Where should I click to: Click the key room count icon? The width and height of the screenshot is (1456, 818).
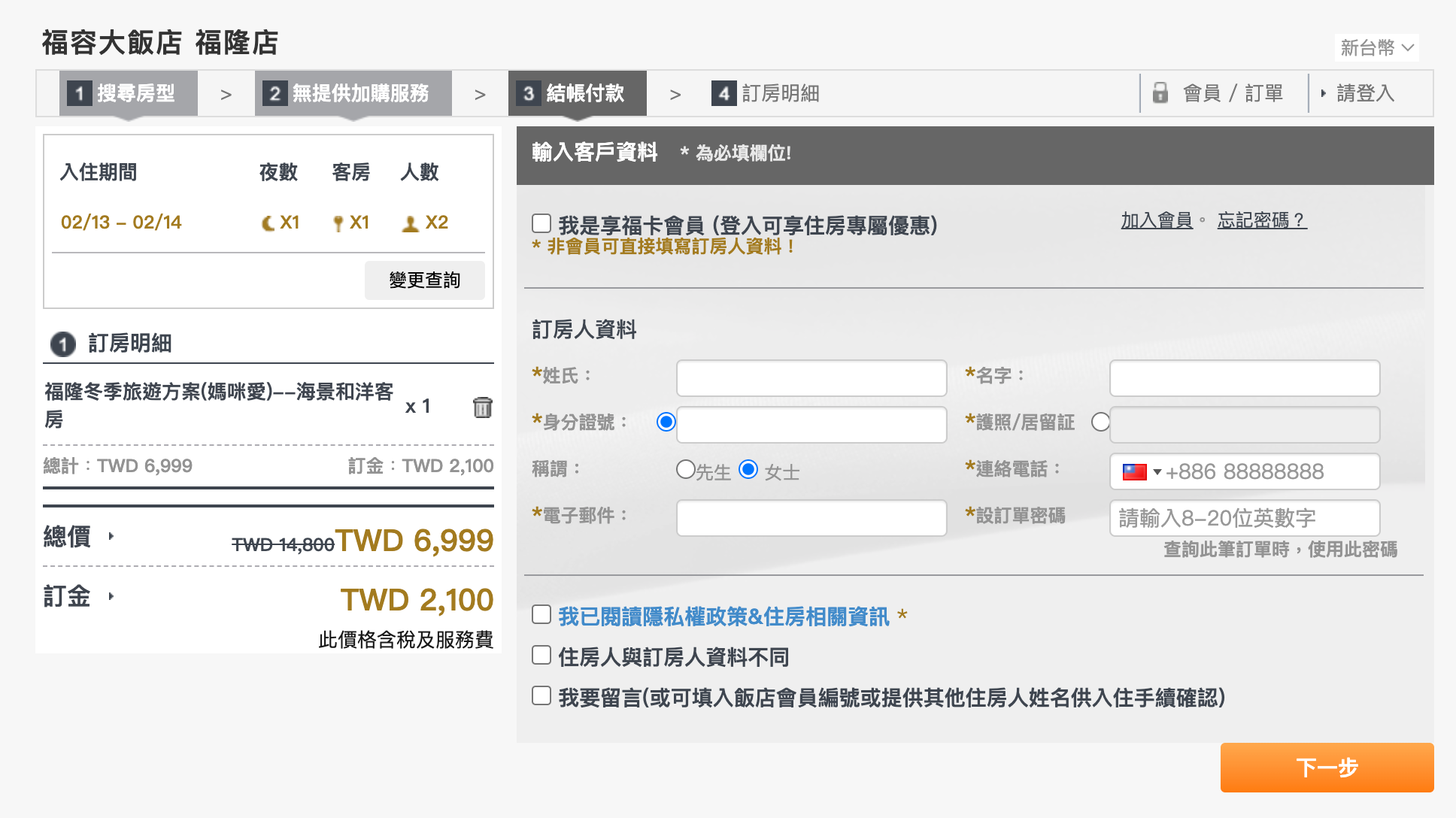(x=338, y=223)
